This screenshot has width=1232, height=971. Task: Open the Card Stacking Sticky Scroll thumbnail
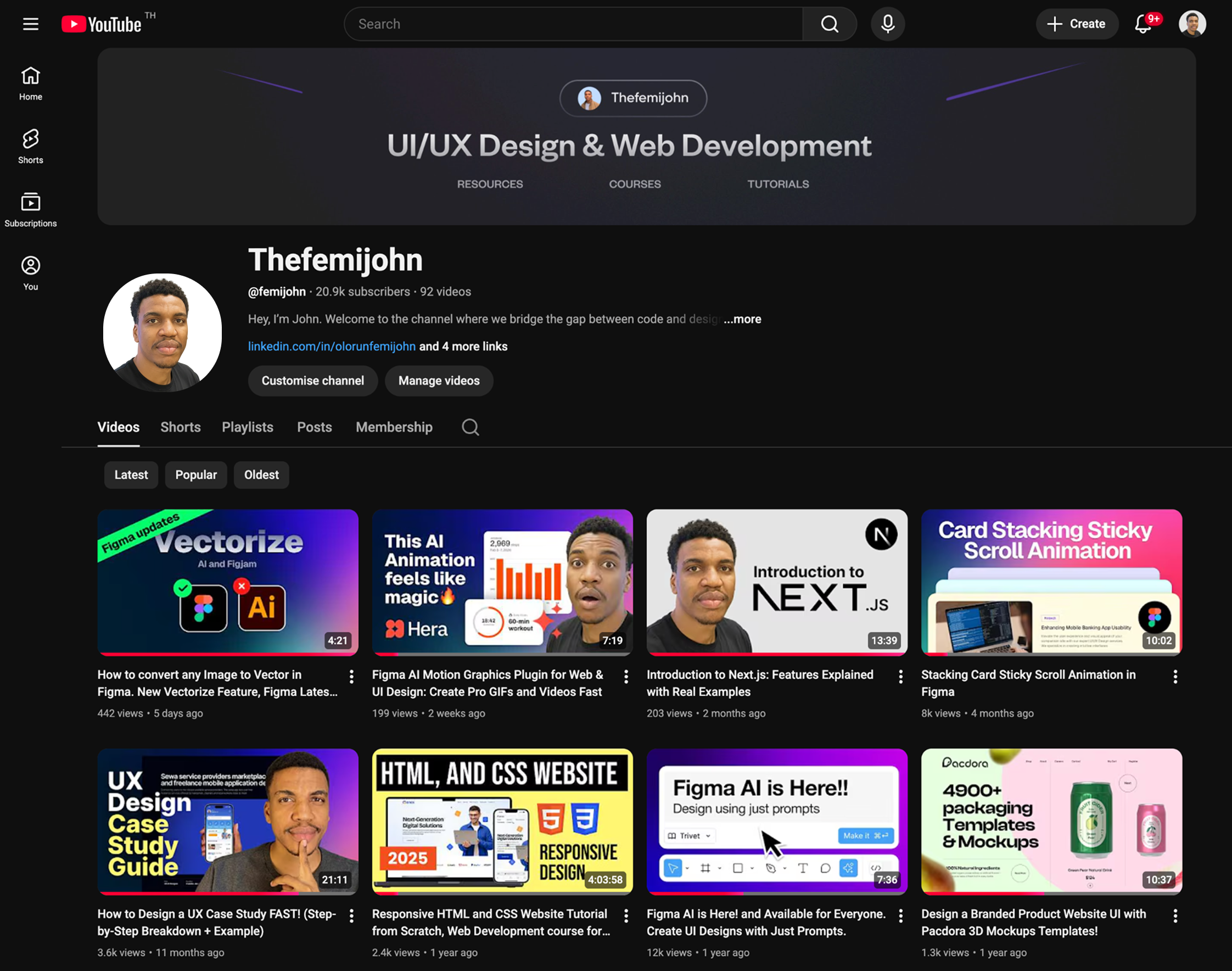pyautogui.click(x=1051, y=582)
